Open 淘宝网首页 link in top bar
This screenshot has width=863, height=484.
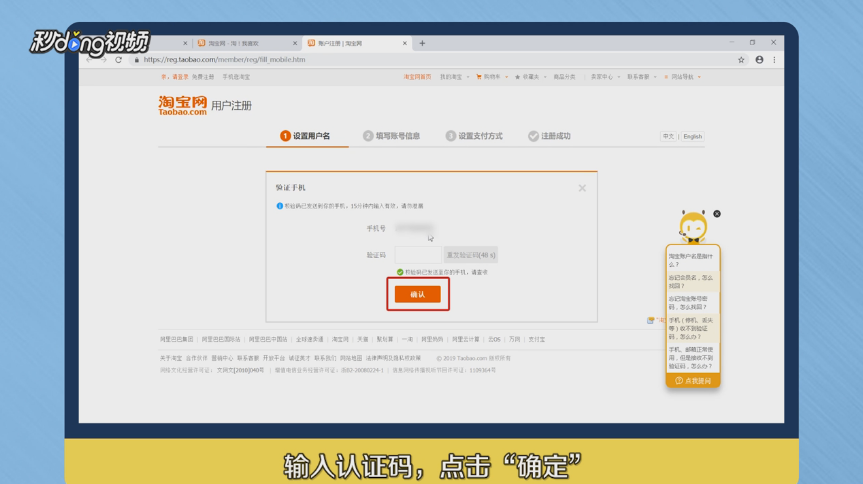(x=417, y=77)
